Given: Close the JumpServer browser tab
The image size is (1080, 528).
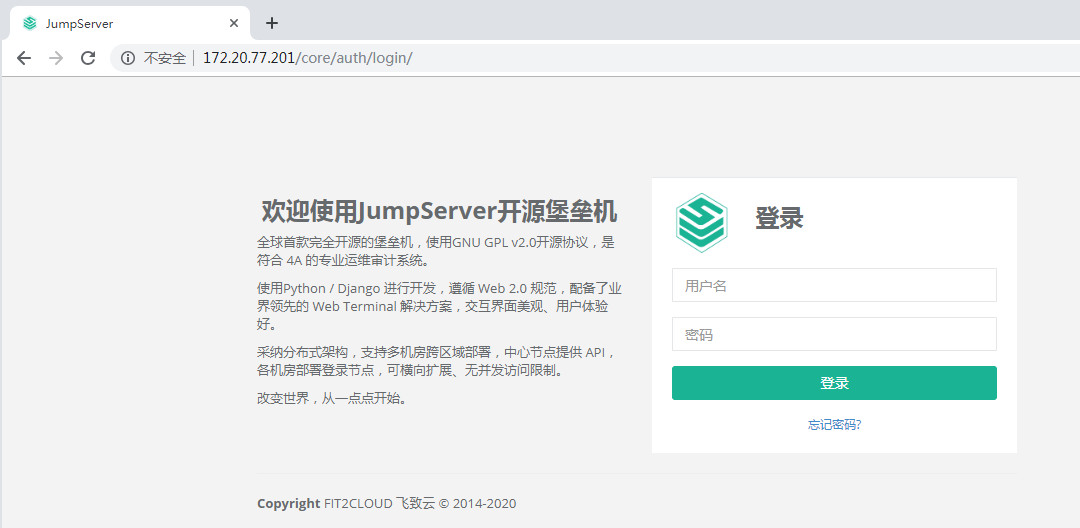Looking at the screenshot, I should click(233, 23).
